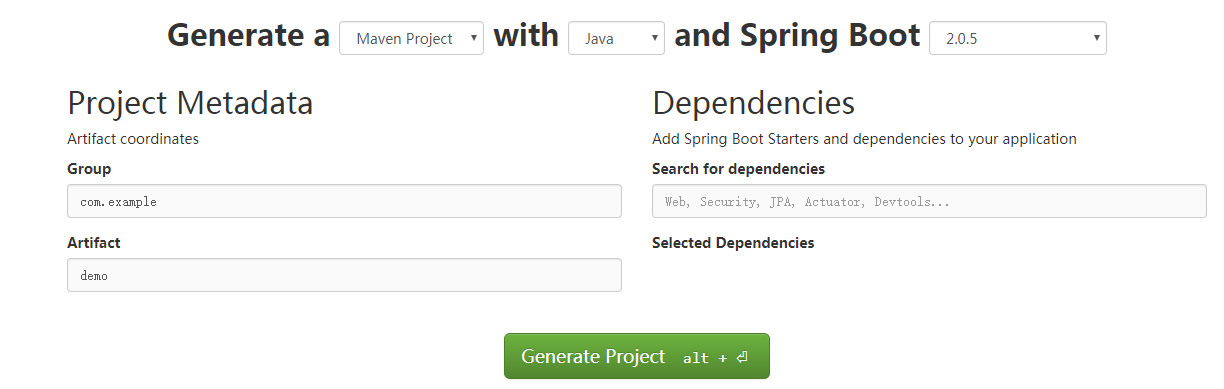Click the 'Generate a' heading text

(x=248, y=36)
